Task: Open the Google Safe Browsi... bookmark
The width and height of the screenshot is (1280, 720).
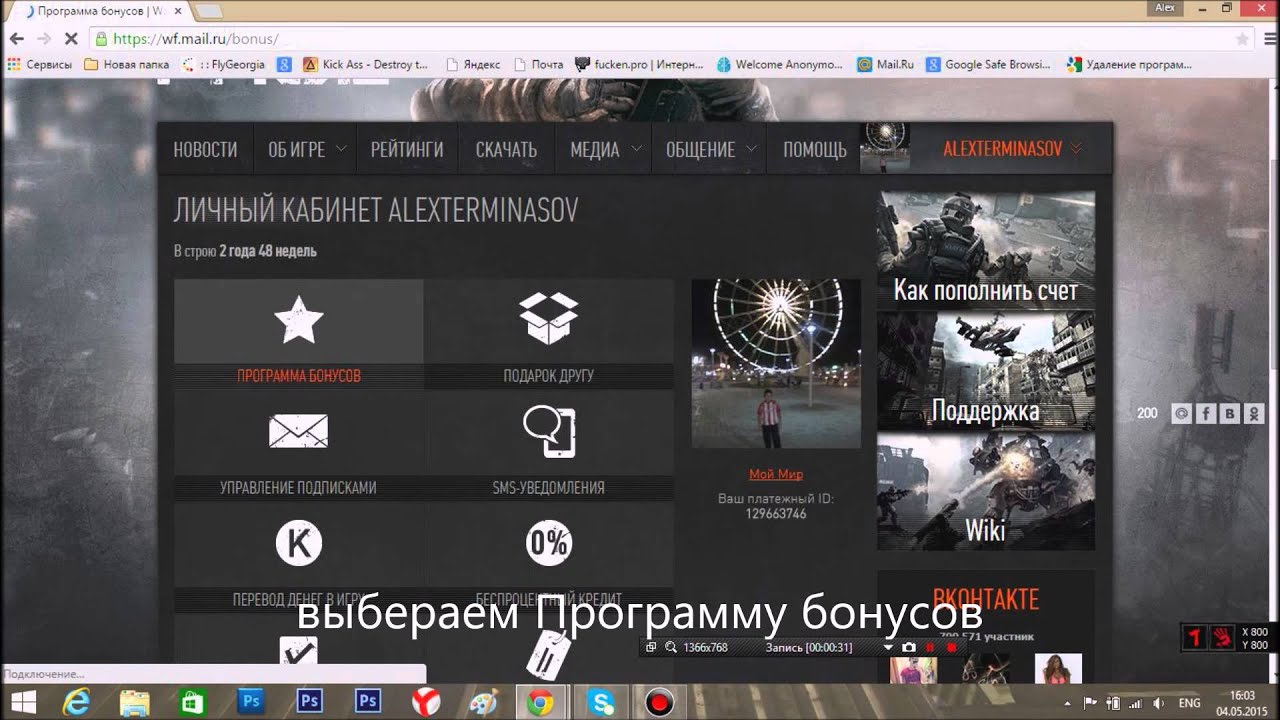Action: (x=988, y=64)
